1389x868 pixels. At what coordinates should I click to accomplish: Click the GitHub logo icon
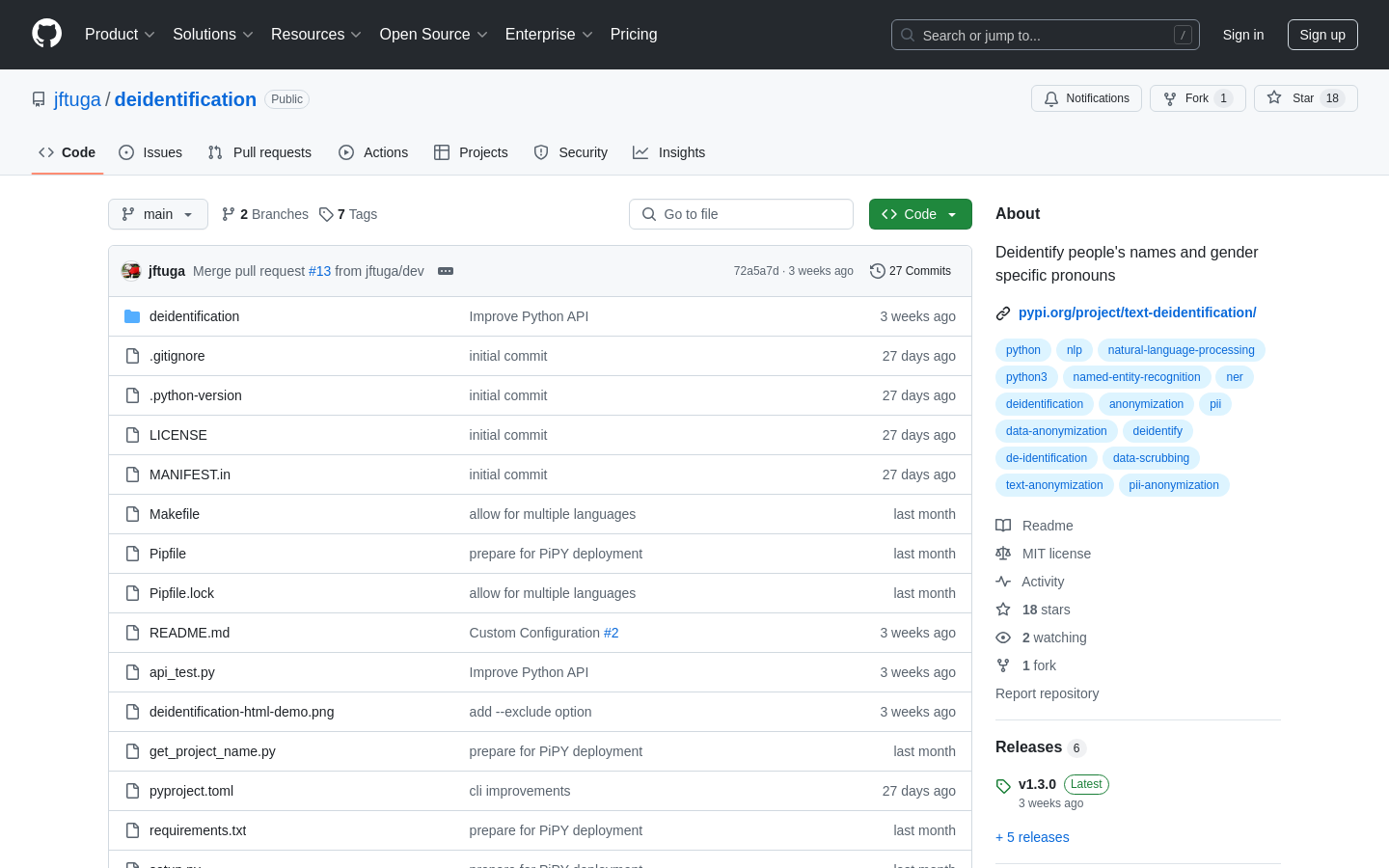click(x=46, y=34)
